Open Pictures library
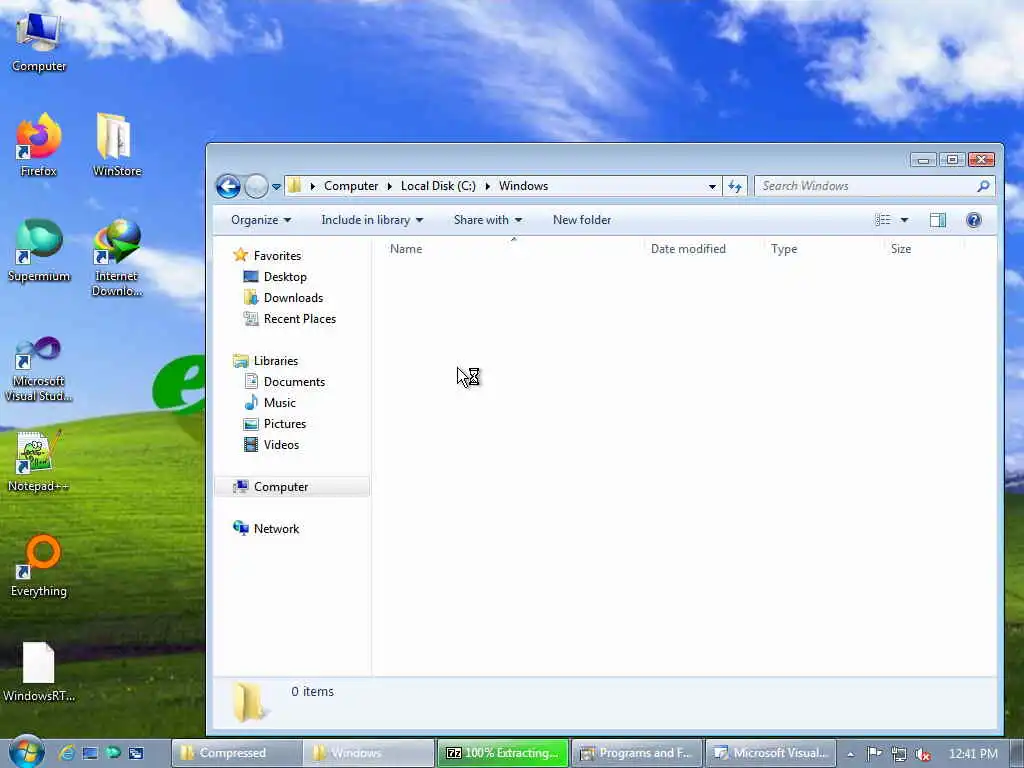Image resolution: width=1024 pixels, height=768 pixels. [x=274, y=424]
